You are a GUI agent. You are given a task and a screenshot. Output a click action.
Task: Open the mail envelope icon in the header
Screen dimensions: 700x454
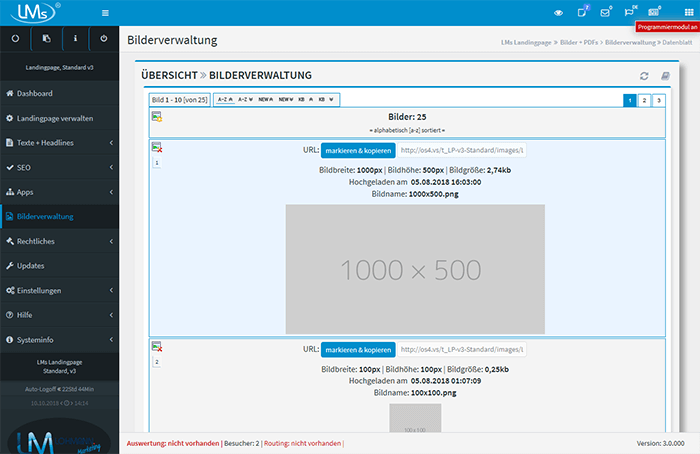(605, 12)
